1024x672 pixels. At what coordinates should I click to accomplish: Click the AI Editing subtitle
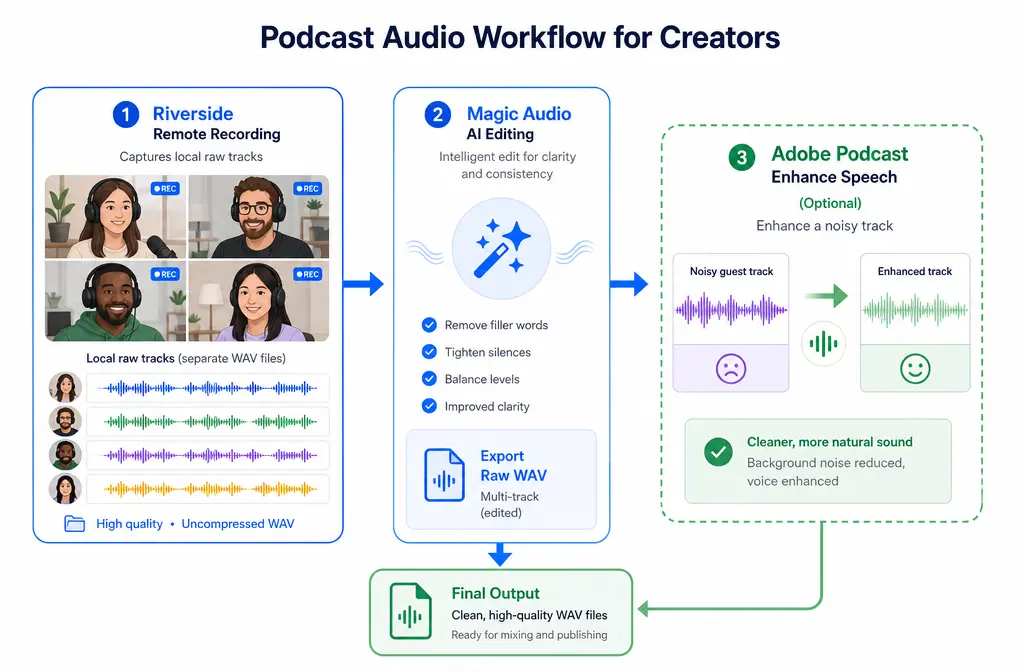pos(500,134)
